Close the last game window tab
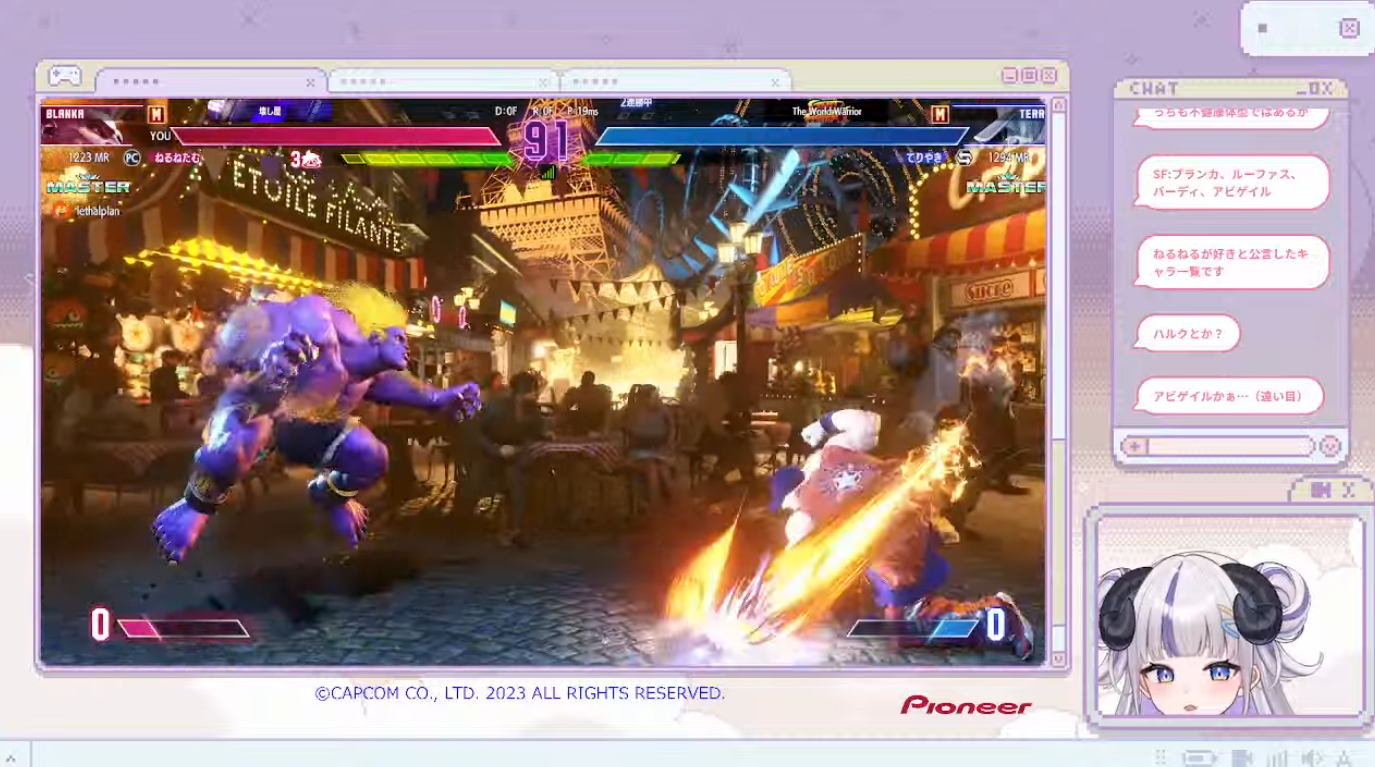This screenshot has width=1375, height=767. (775, 83)
